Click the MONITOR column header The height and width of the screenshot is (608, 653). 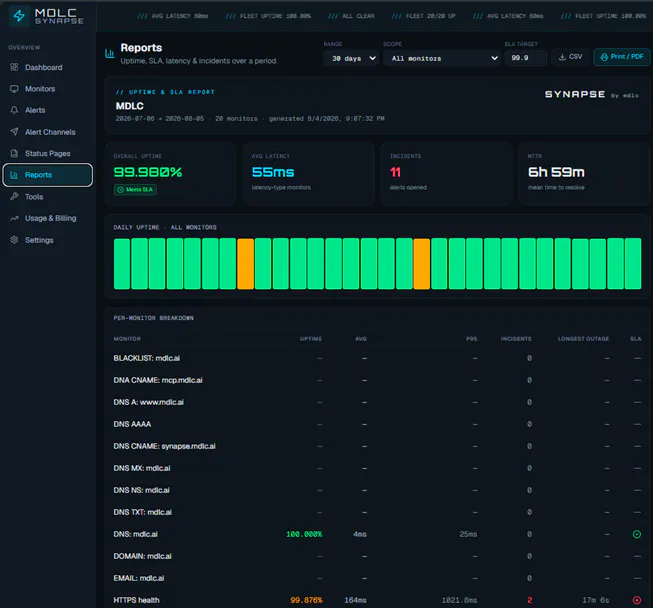point(127,339)
